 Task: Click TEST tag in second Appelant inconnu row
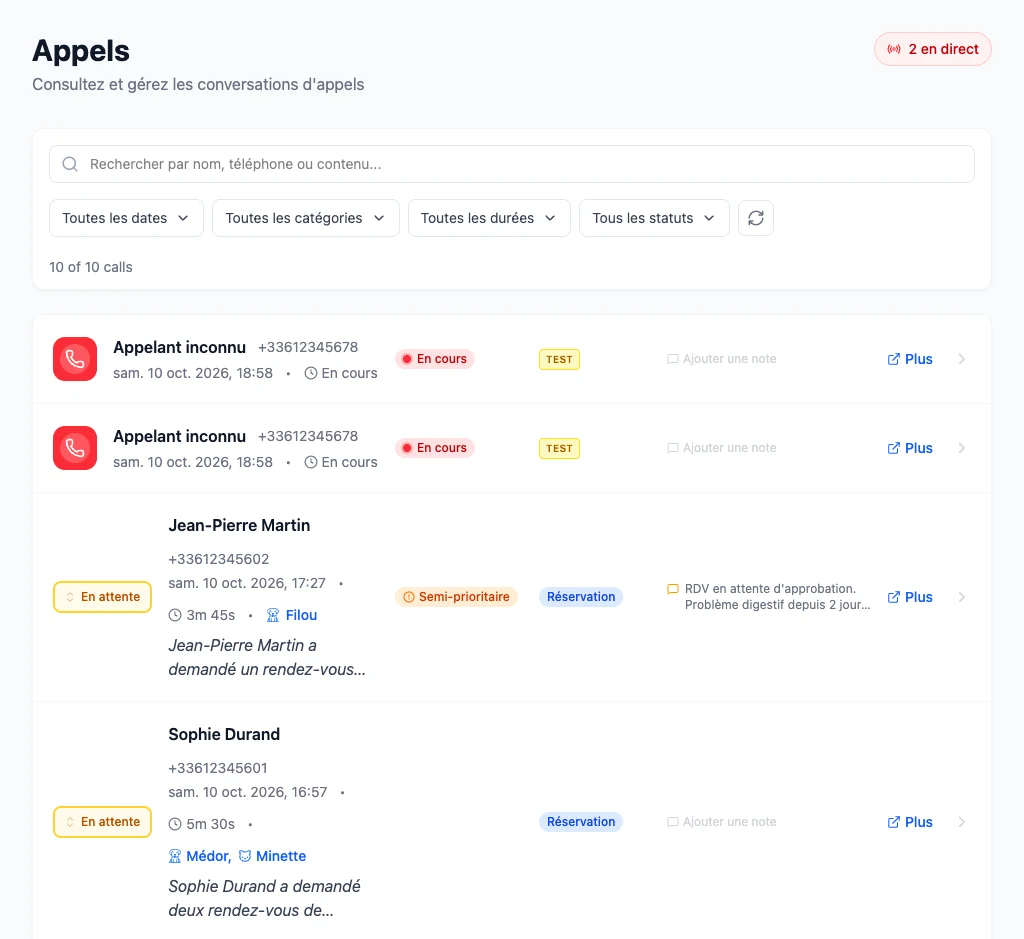click(x=559, y=448)
